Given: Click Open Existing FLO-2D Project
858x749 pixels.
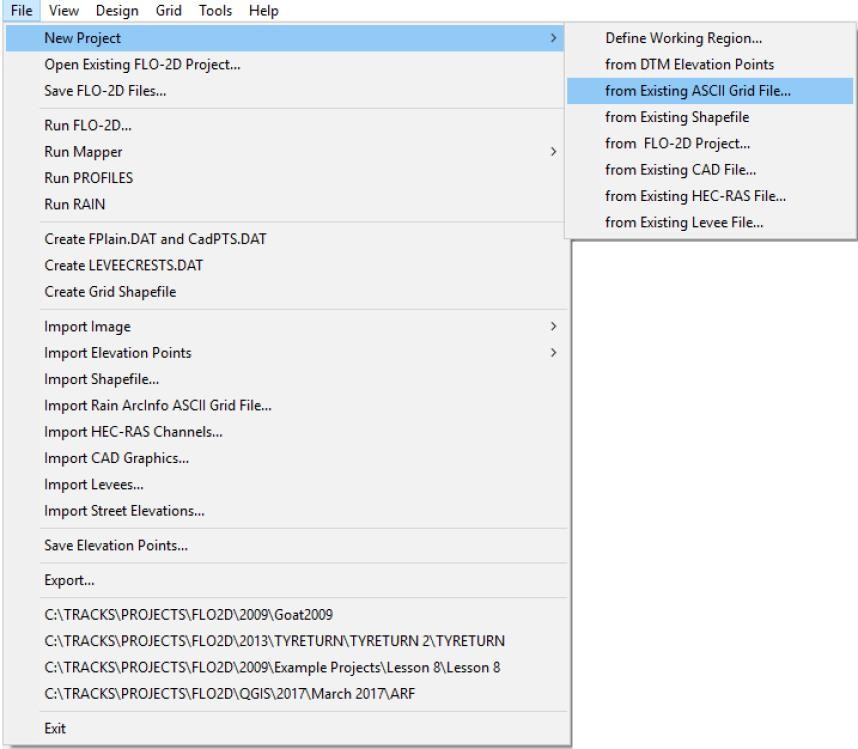Looking at the screenshot, I should (x=142, y=65).
